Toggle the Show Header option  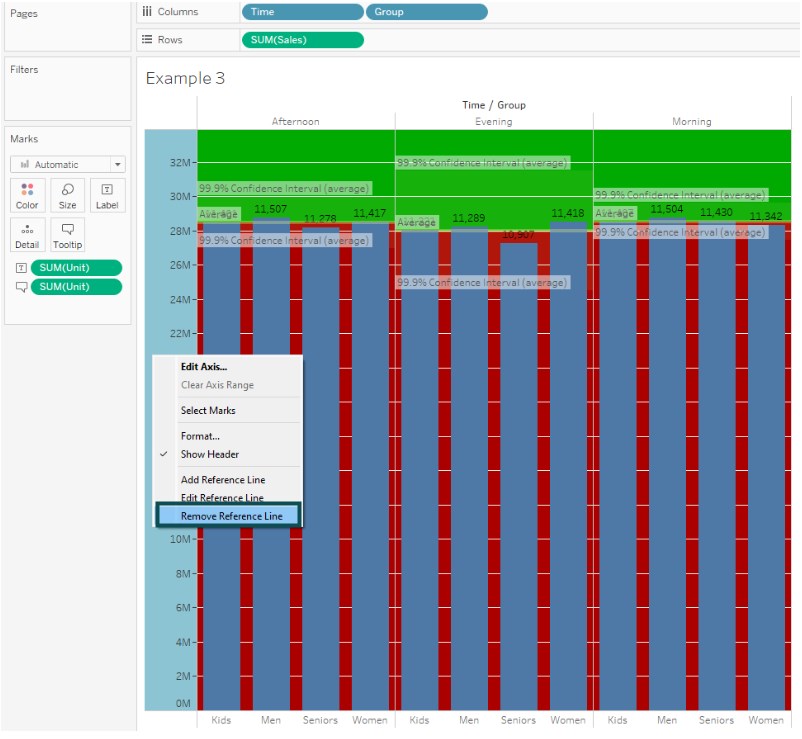tap(210, 454)
